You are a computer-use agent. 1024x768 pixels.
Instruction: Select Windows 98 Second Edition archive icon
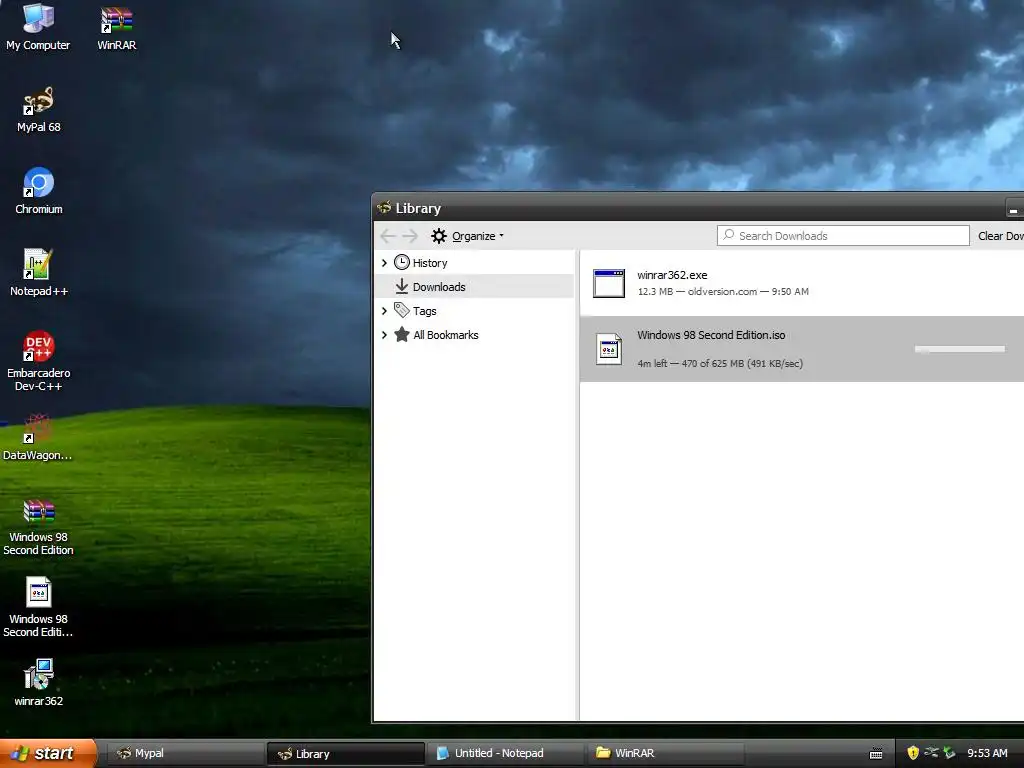(39, 526)
